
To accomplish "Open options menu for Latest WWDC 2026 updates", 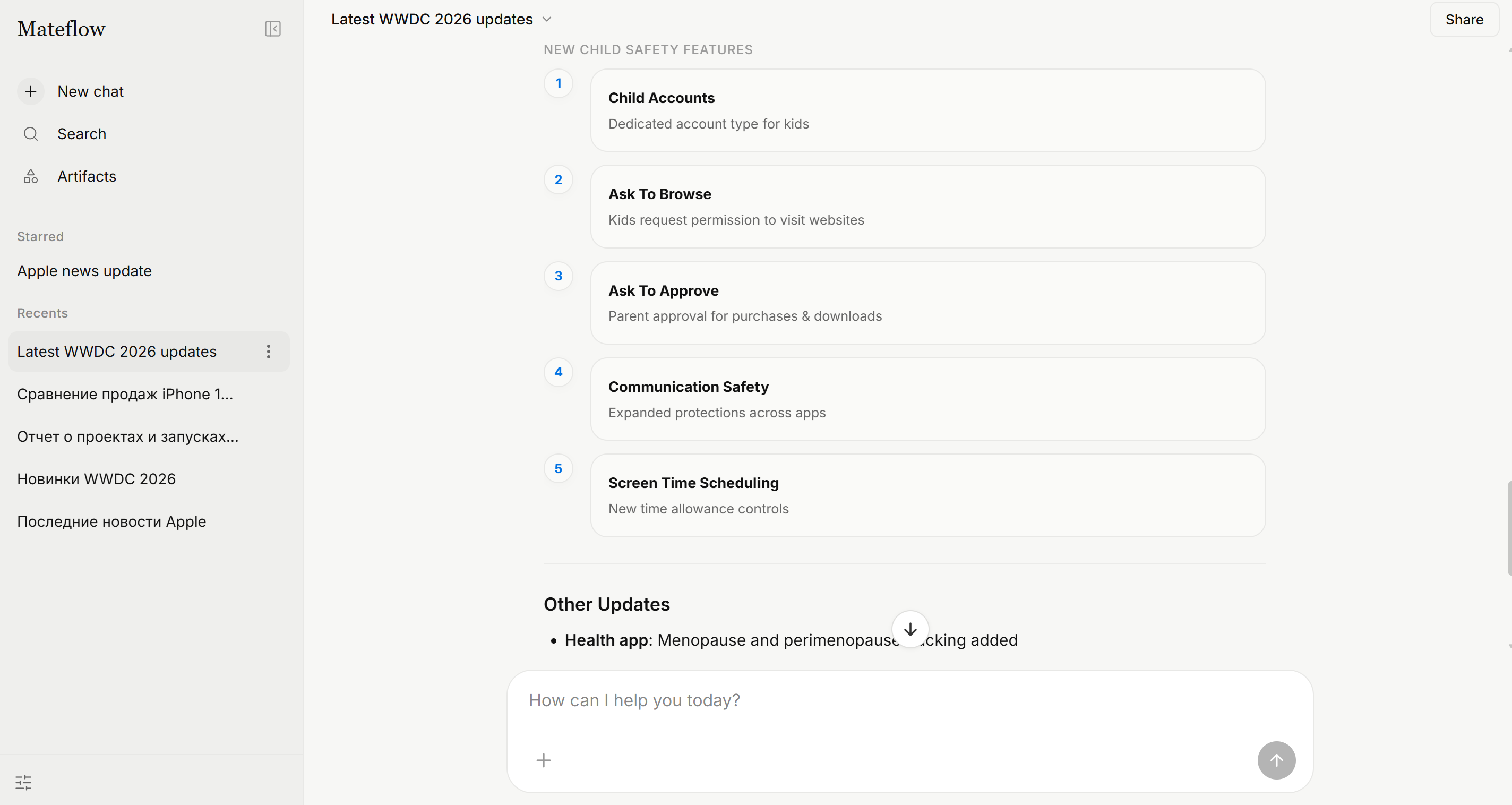I will pyautogui.click(x=268, y=352).
